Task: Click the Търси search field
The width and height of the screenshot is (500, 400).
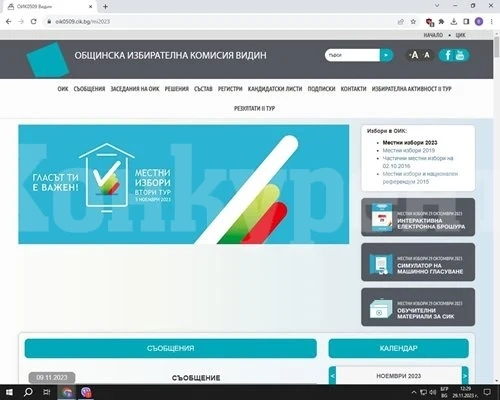Action: tap(353, 55)
